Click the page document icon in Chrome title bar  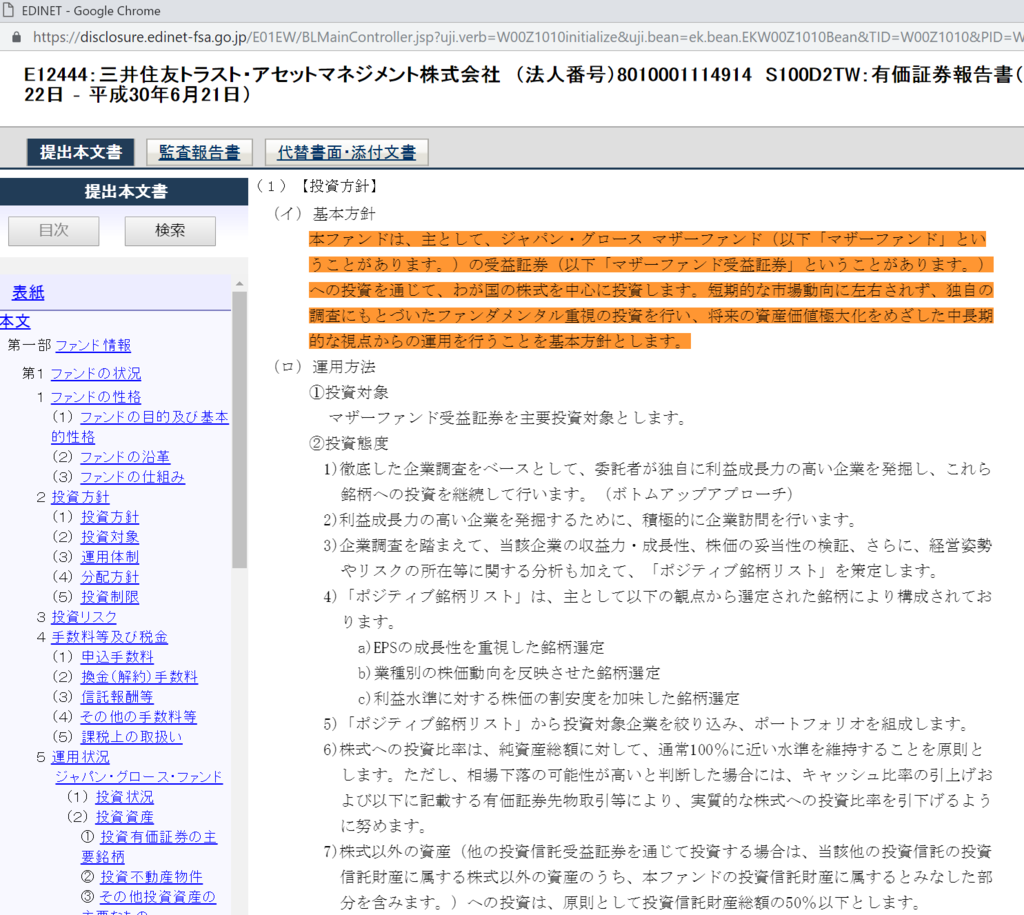[x=8, y=10]
